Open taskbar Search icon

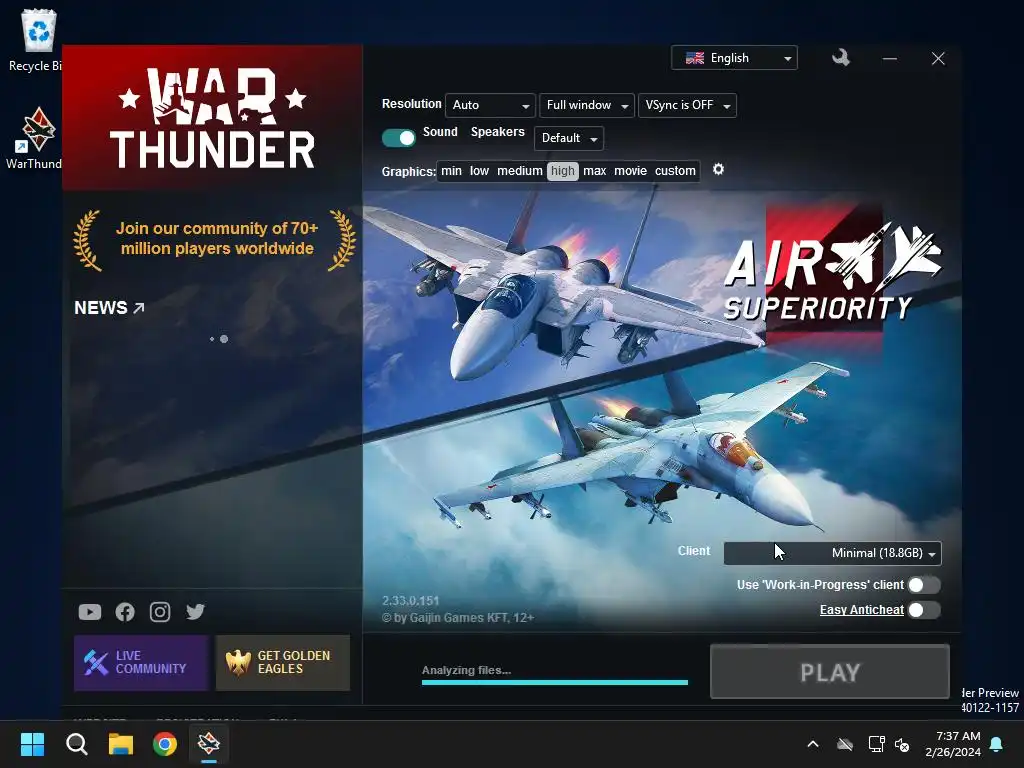(76, 743)
